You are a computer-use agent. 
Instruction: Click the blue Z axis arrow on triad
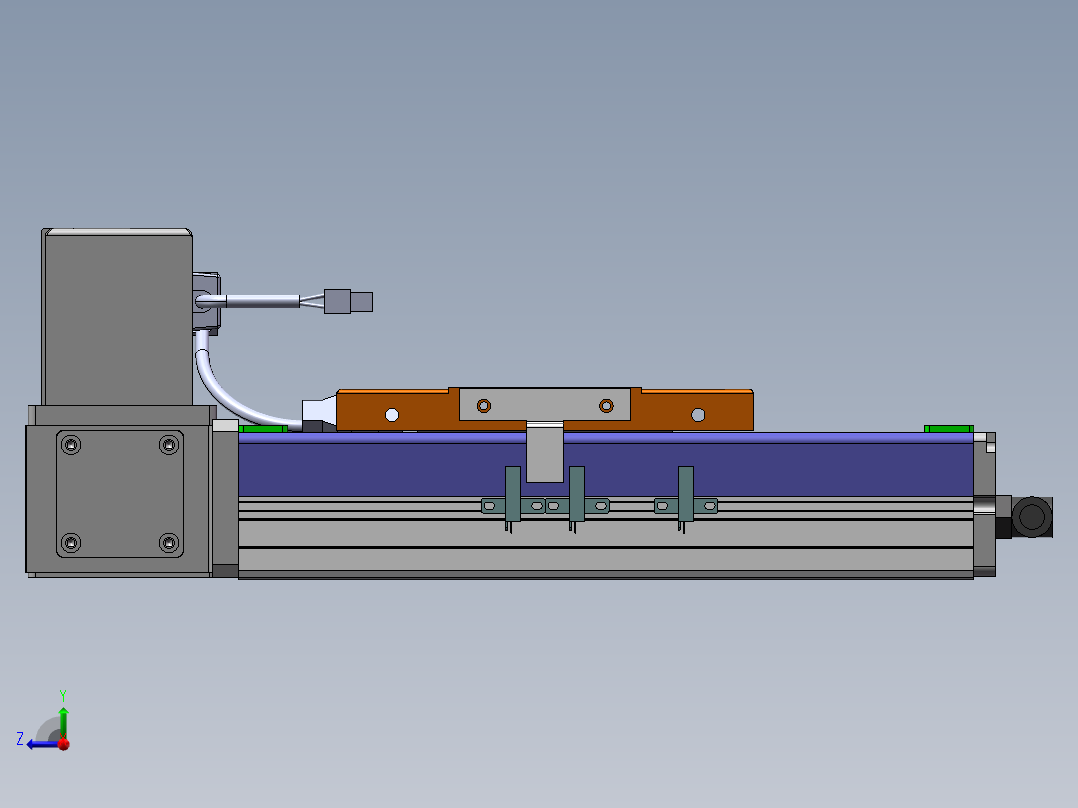point(38,743)
